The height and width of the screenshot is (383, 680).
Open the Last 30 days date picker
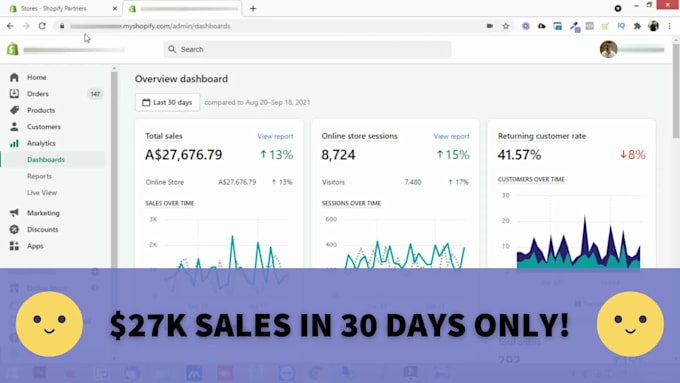point(167,102)
